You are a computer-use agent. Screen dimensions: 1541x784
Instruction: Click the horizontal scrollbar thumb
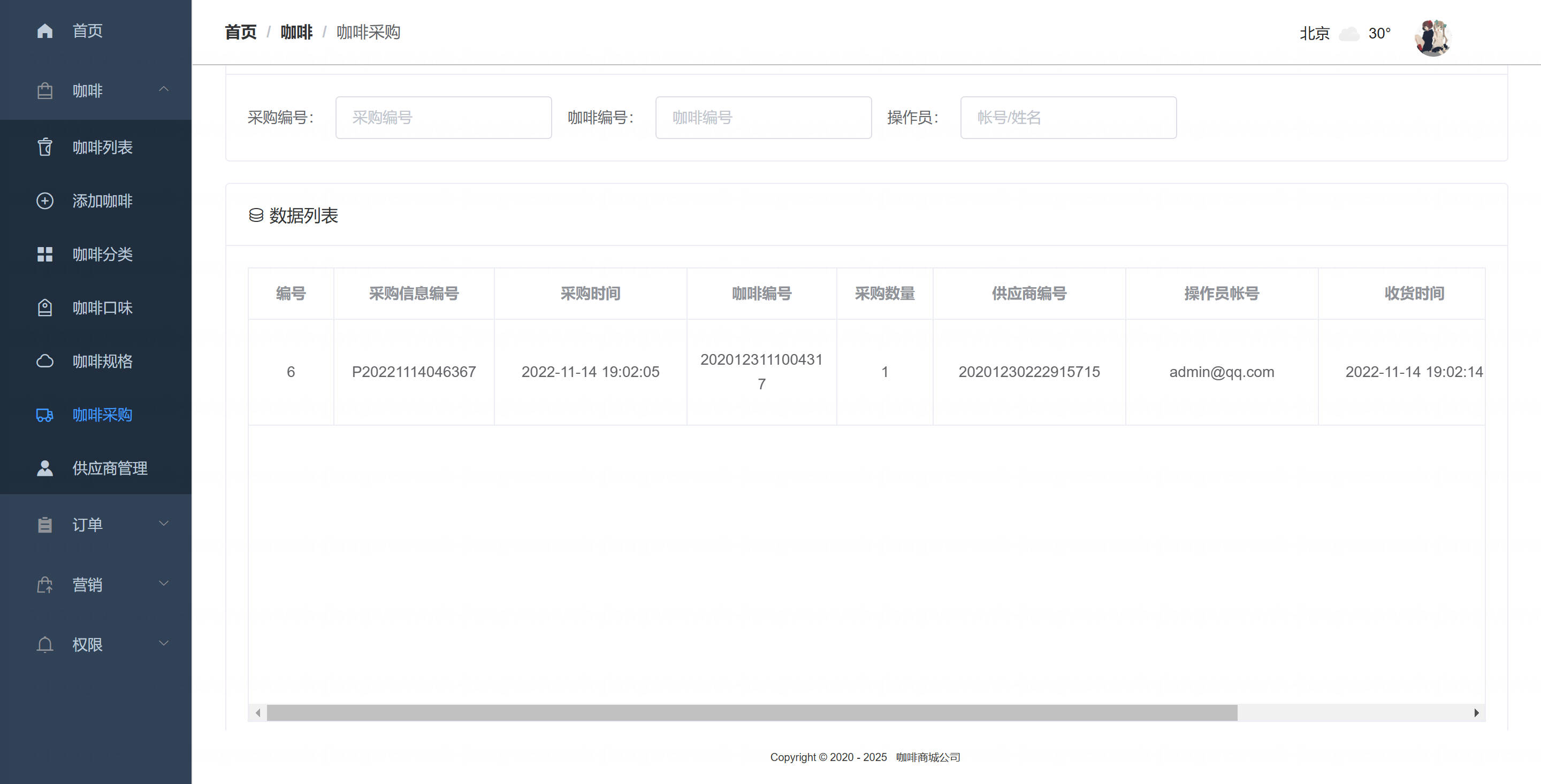752,712
